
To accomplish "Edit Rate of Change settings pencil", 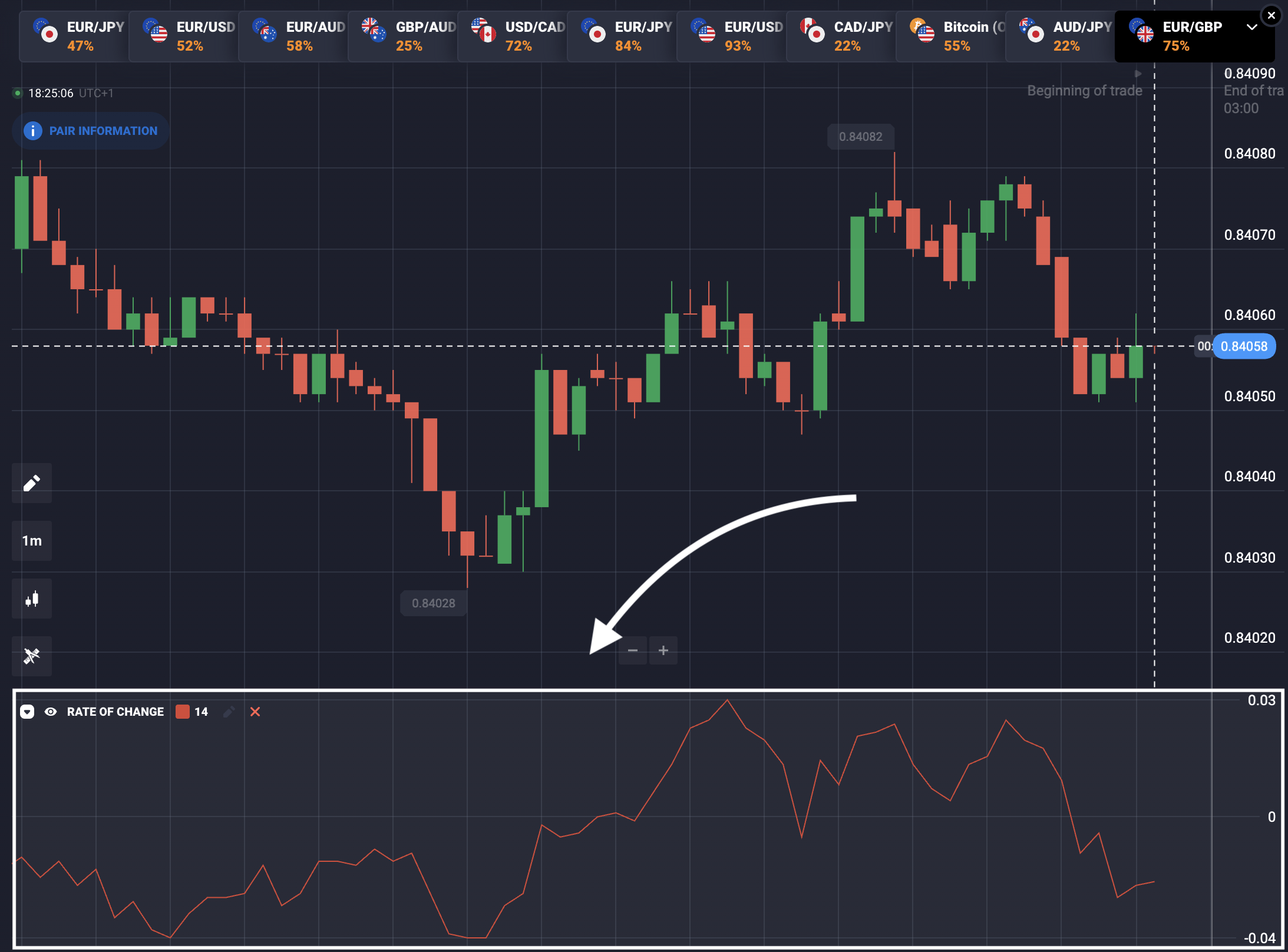I will tap(229, 712).
